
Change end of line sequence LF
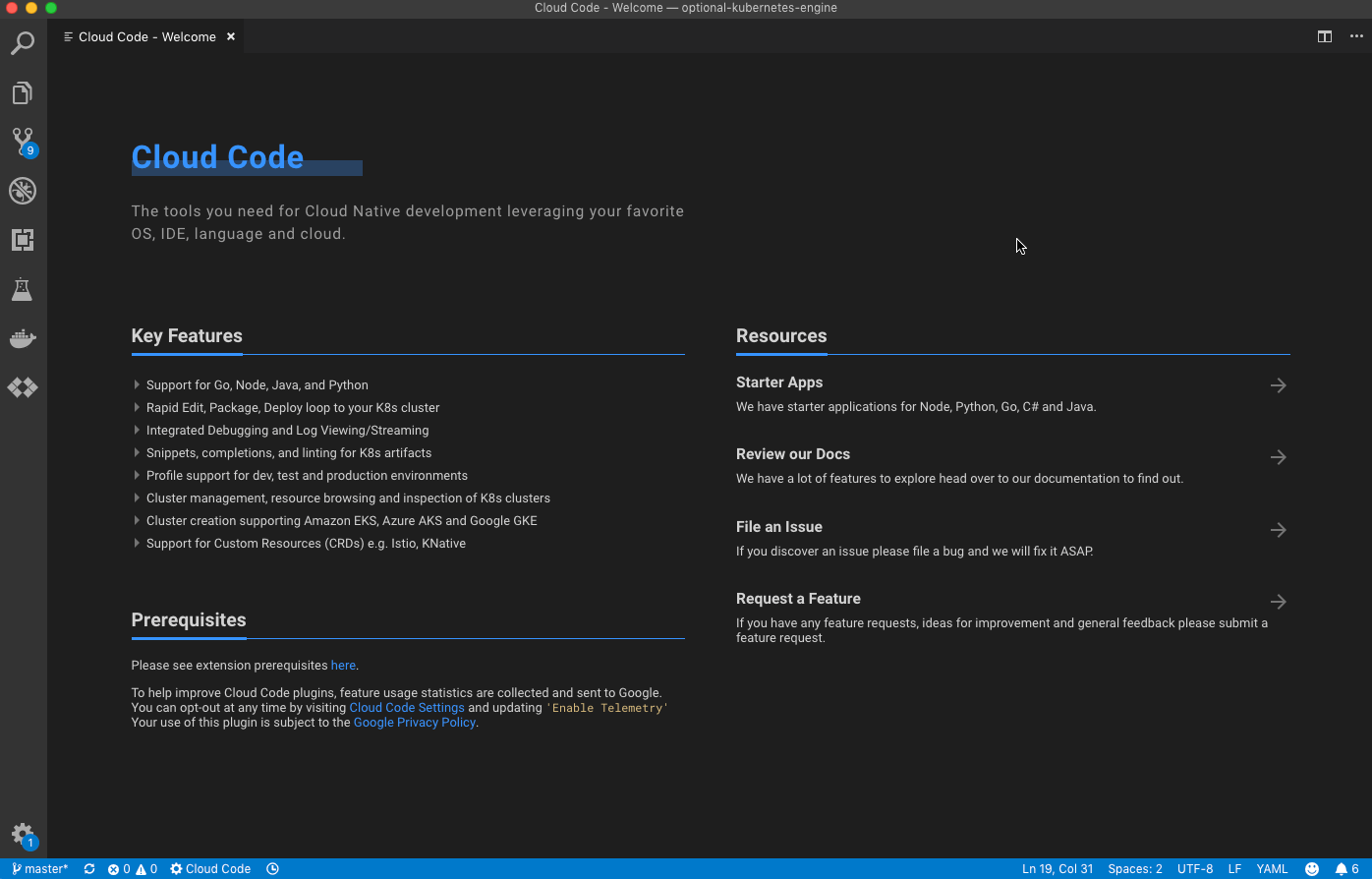(x=1234, y=869)
